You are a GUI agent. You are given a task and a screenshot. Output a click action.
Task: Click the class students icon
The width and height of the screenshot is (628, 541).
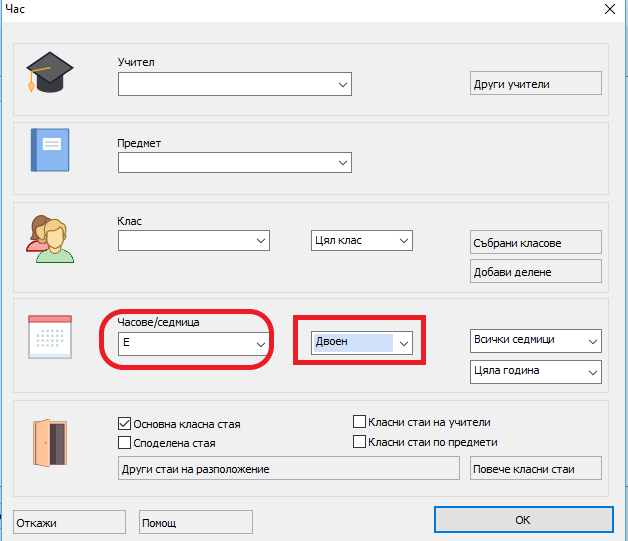pos(49,237)
